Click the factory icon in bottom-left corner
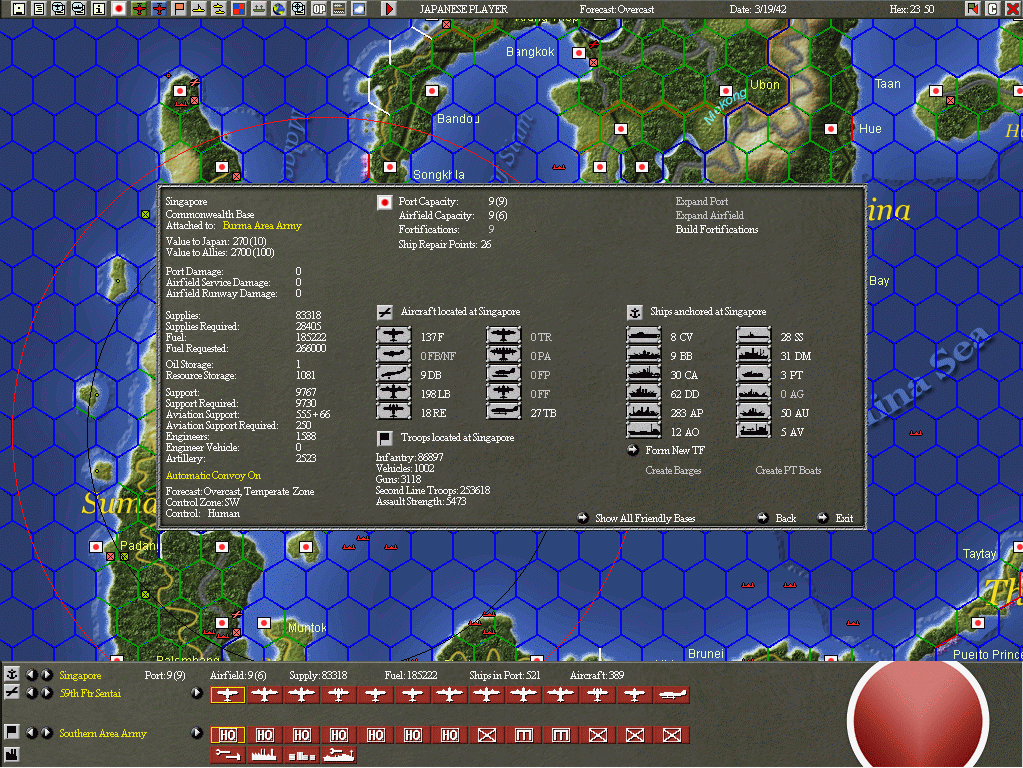Image resolution: width=1023 pixels, height=768 pixels. [12, 755]
